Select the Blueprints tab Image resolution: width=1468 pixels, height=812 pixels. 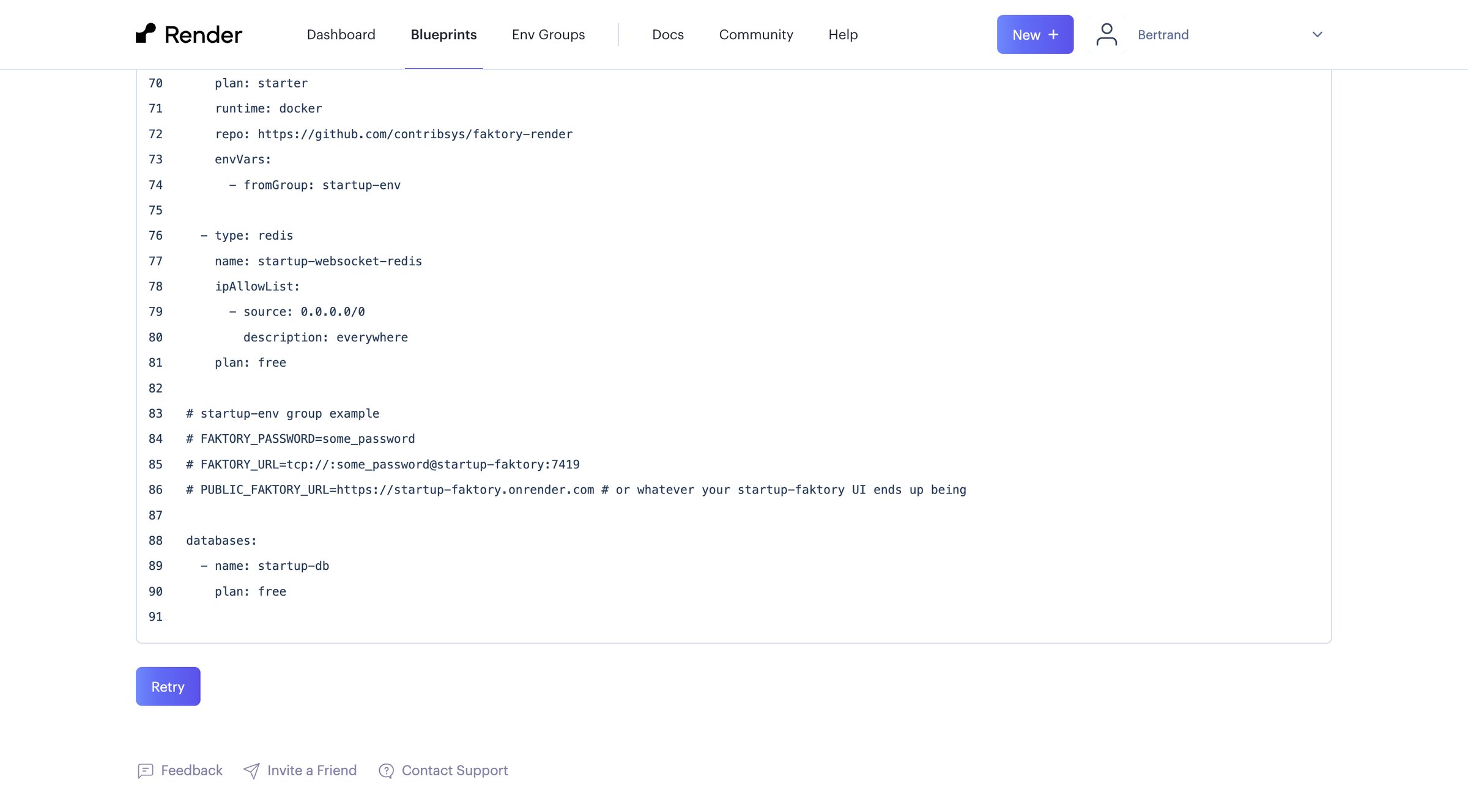click(443, 34)
